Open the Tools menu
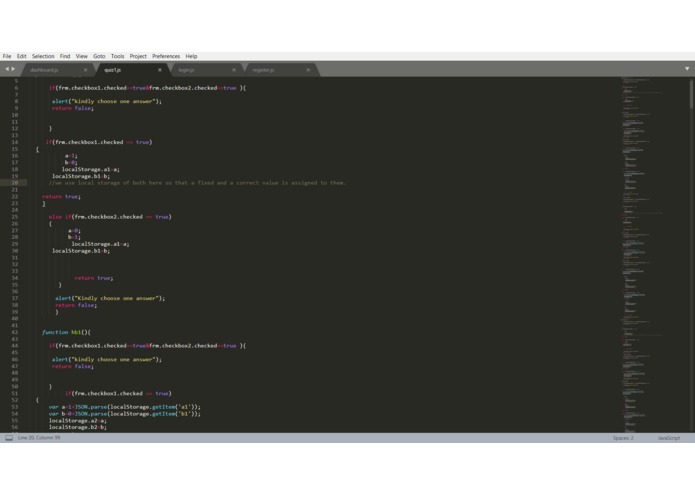695x494 pixels. (117, 56)
